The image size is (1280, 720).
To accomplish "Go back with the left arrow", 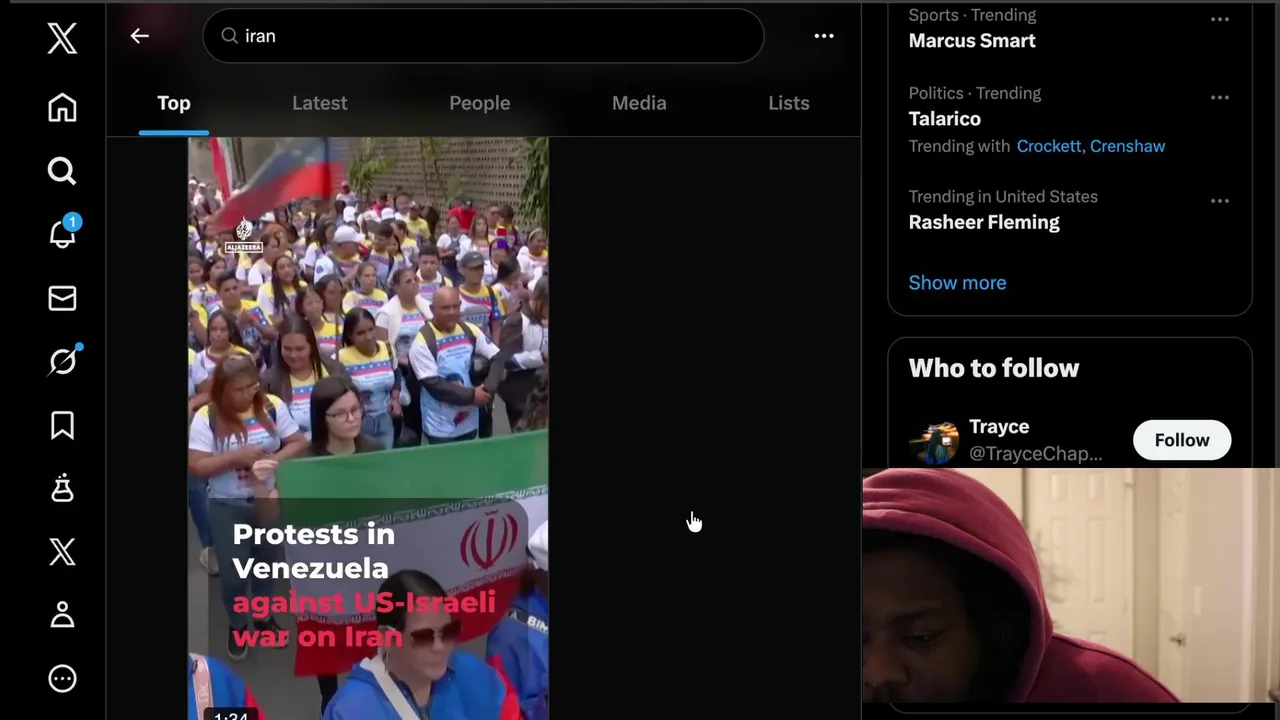I will [x=139, y=36].
